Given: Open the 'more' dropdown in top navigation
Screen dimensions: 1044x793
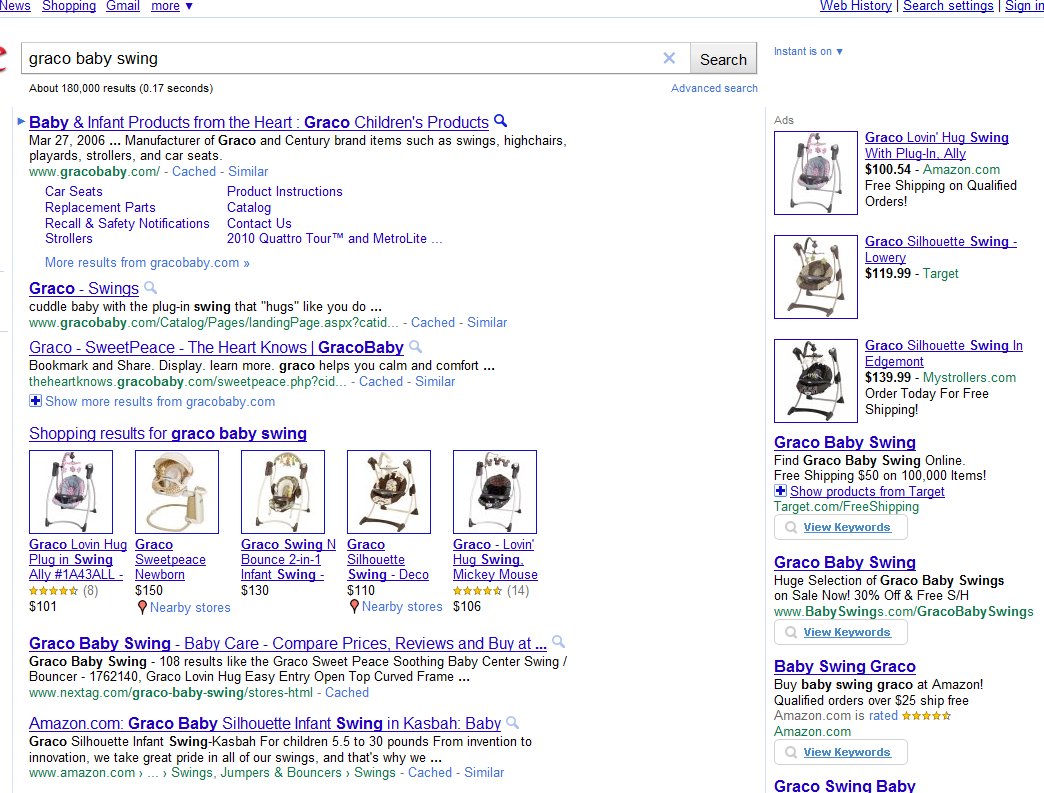Looking at the screenshot, I should pos(172,6).
